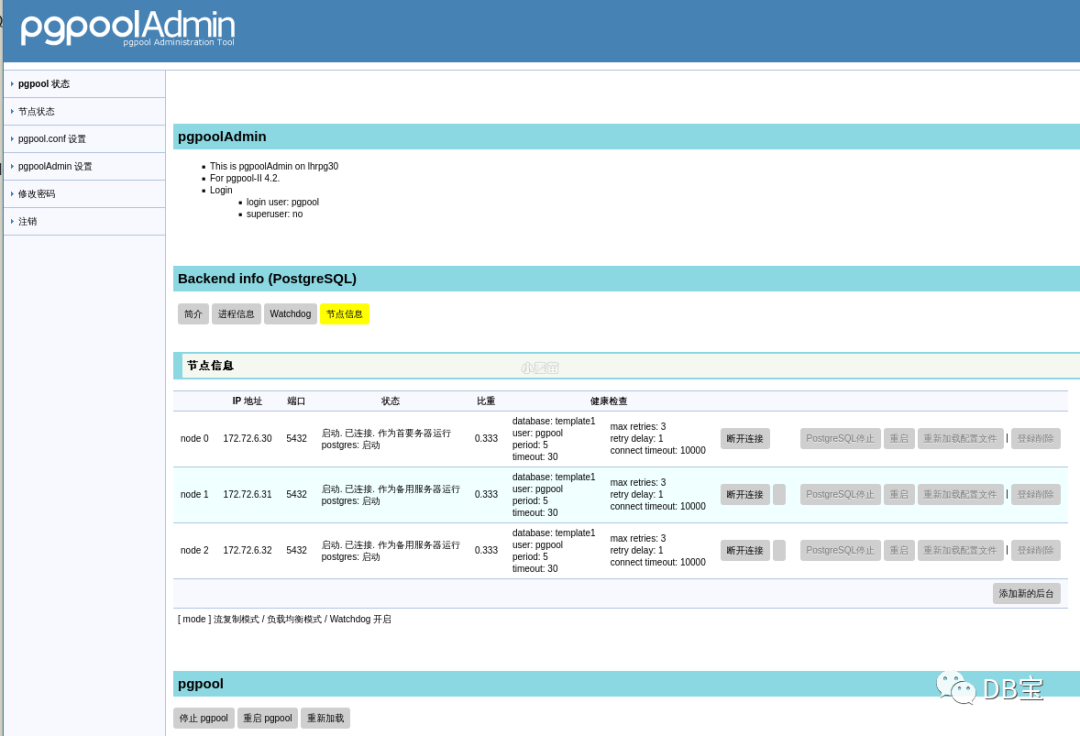Screen dimensions: 1080x736
Task: Select IP address 172.72.6.30
Action: tap(247, 439)
